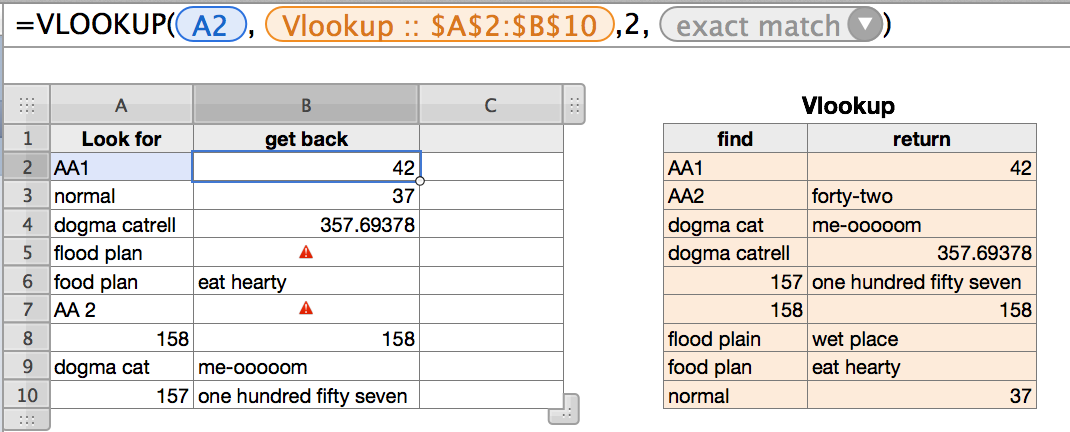Image resolution: width=1070 pixels, height=432 pixels.
Task: Click the error triangle in cell B7
Action: click(x=306, y=310)
